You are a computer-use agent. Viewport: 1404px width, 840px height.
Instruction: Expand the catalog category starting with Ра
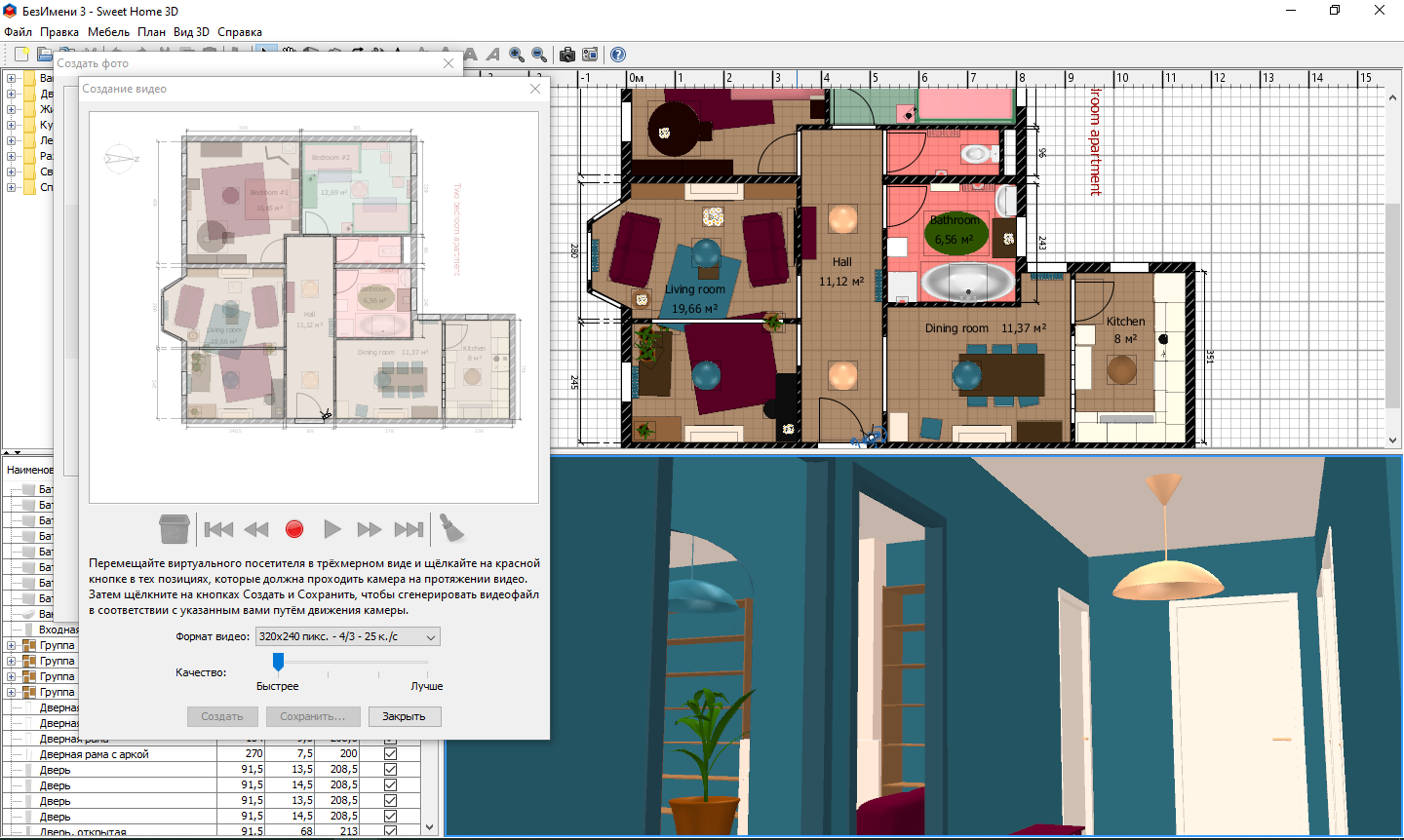click(11, 156)
